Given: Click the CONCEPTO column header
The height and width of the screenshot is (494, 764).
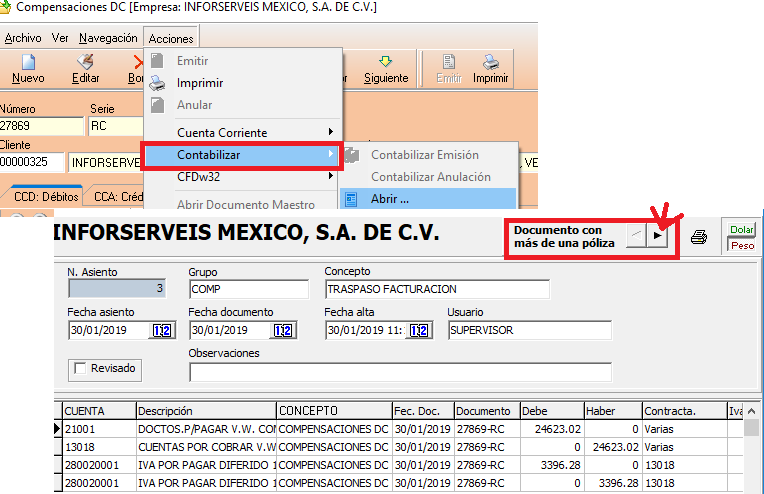Looking at the screenshot, I should (x=334, y=411).
